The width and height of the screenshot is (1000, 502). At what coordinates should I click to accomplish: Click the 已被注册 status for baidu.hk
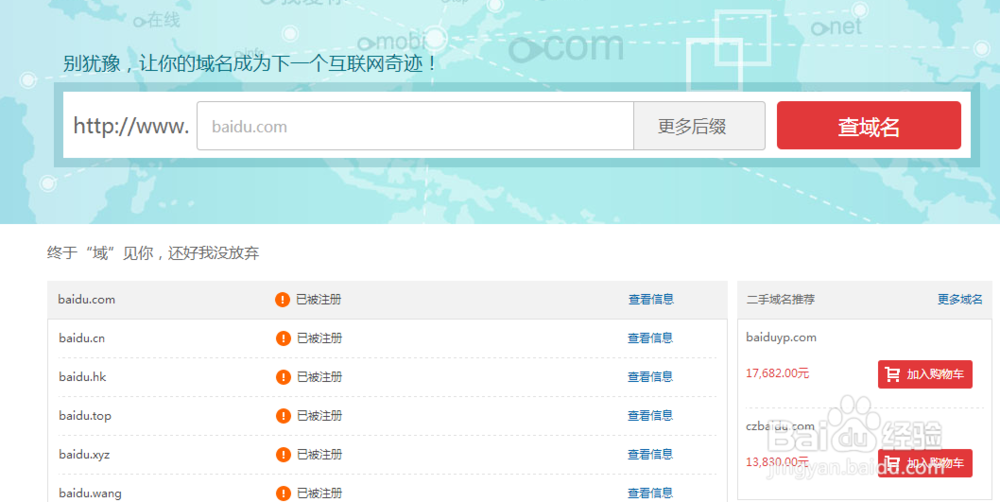click(320, 377)
